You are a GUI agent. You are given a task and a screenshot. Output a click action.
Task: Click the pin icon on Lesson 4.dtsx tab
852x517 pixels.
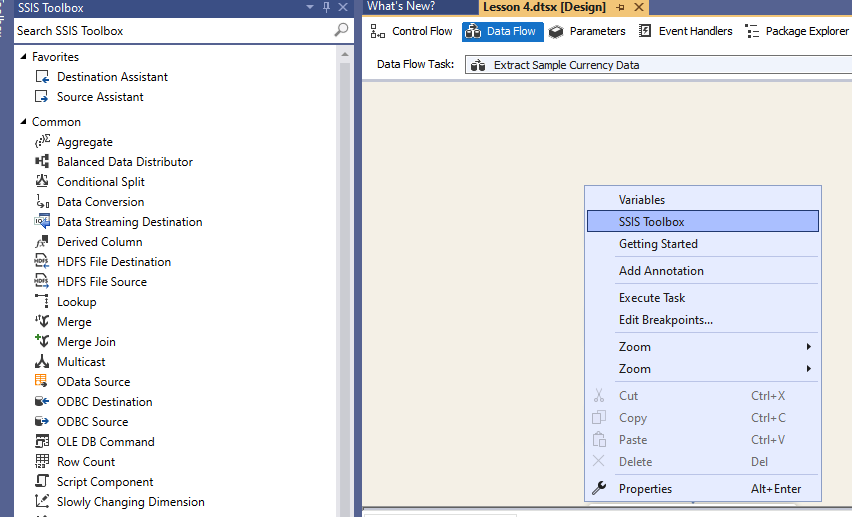point(621,7)
